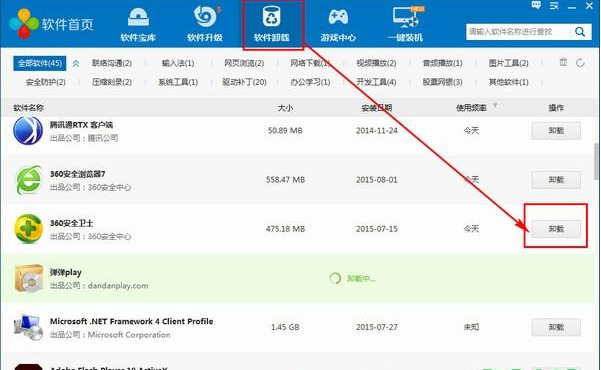Image resolution: width=601 pixels, height=370 pixels.
Task: Click the 腾讯通RTX app icon
Action: 28,131
